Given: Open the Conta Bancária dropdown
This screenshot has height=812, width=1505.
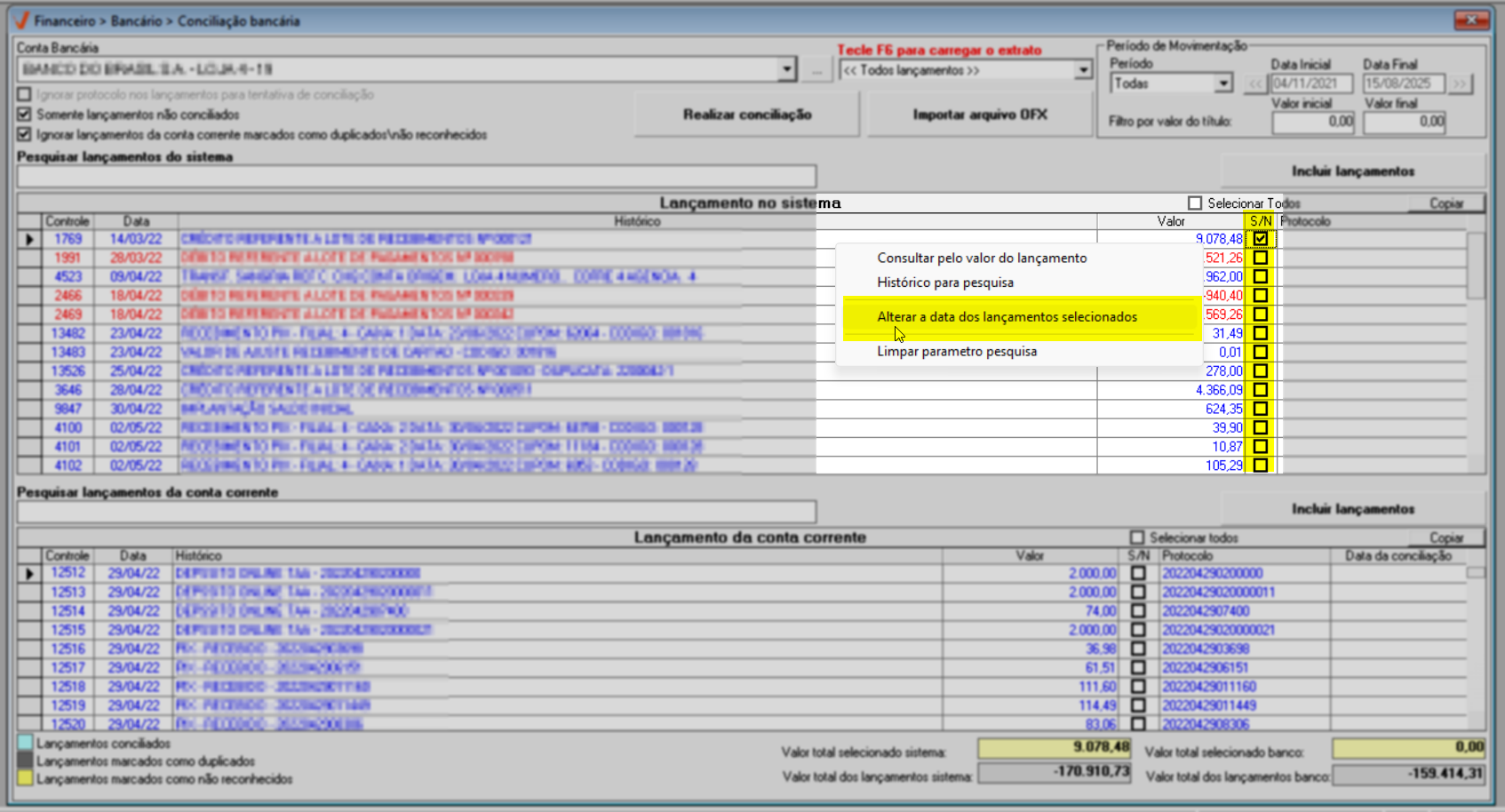Looking at the screenshot, I should click(x=786, y=69).
